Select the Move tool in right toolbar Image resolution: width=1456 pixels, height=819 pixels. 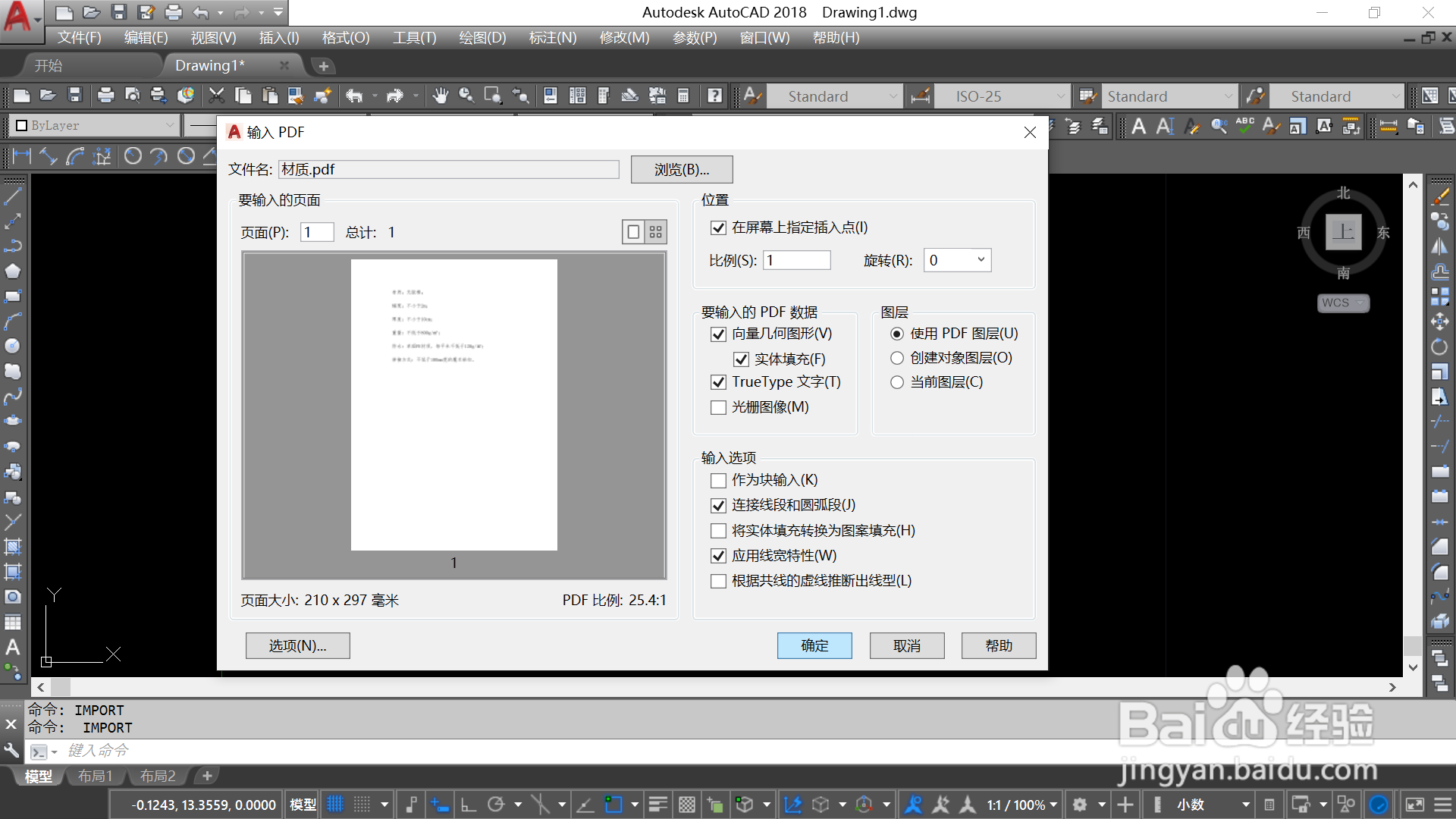(x=1439, y=322)
